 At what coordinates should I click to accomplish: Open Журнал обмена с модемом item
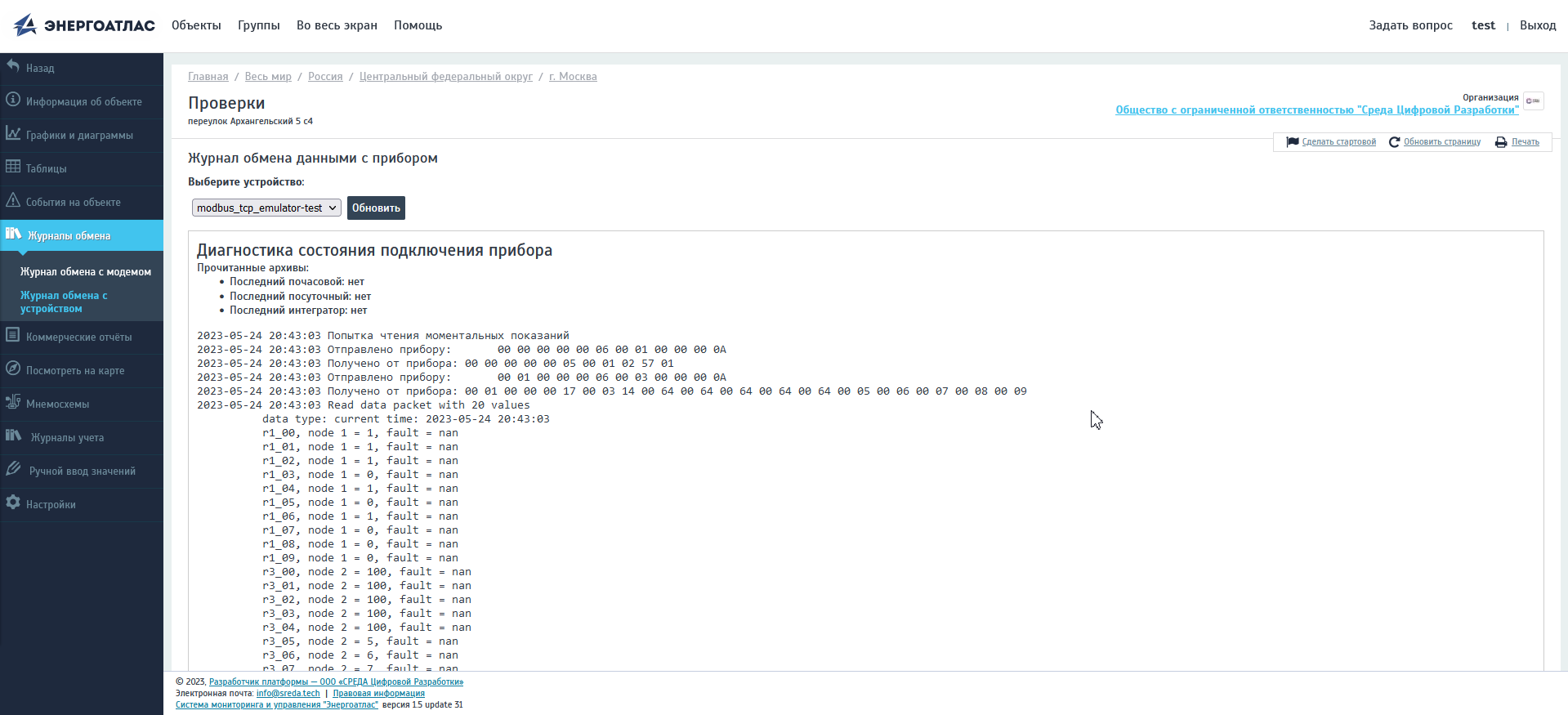[x=86, y=272]
